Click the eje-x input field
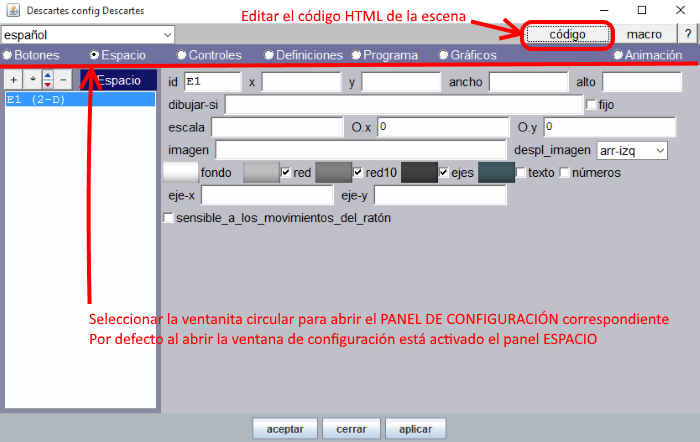This screenshot has height=442, width=700. click(x=267, y=195)
